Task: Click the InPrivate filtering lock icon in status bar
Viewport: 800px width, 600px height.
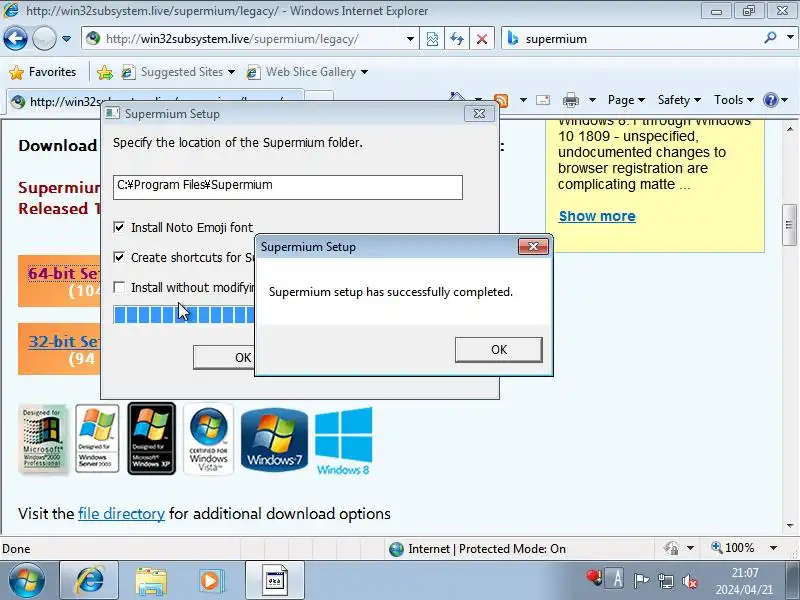Action: (x=671, y=548)
